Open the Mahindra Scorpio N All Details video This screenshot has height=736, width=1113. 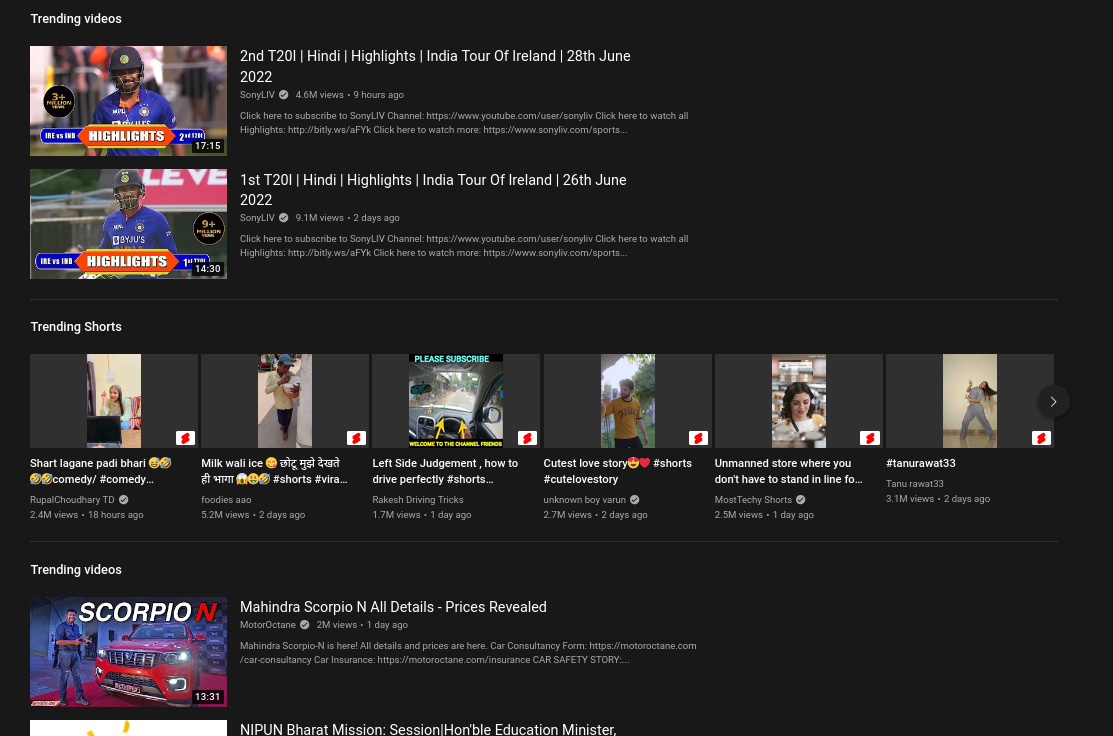click(x=393, y=607)
